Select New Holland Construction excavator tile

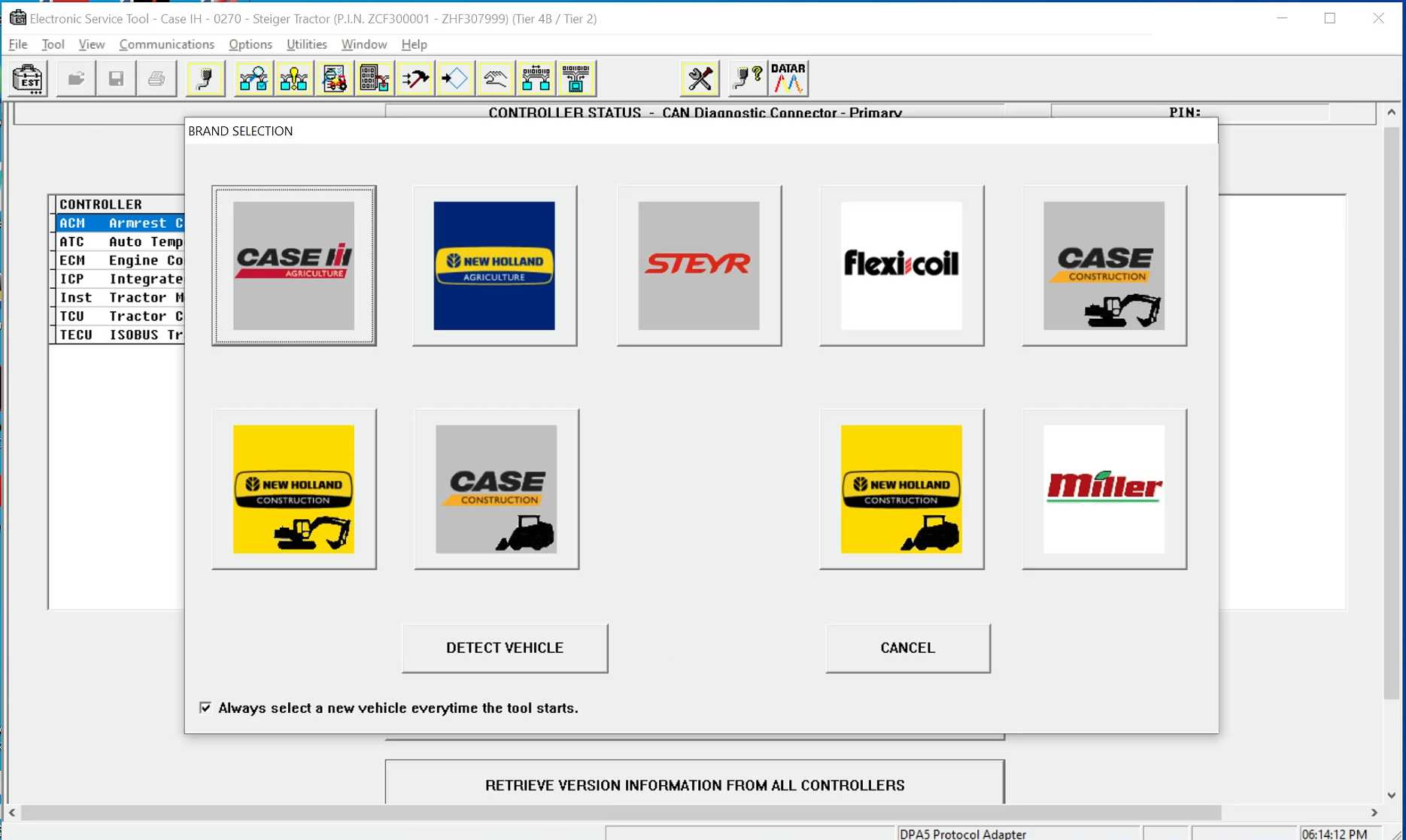point(294,489)
